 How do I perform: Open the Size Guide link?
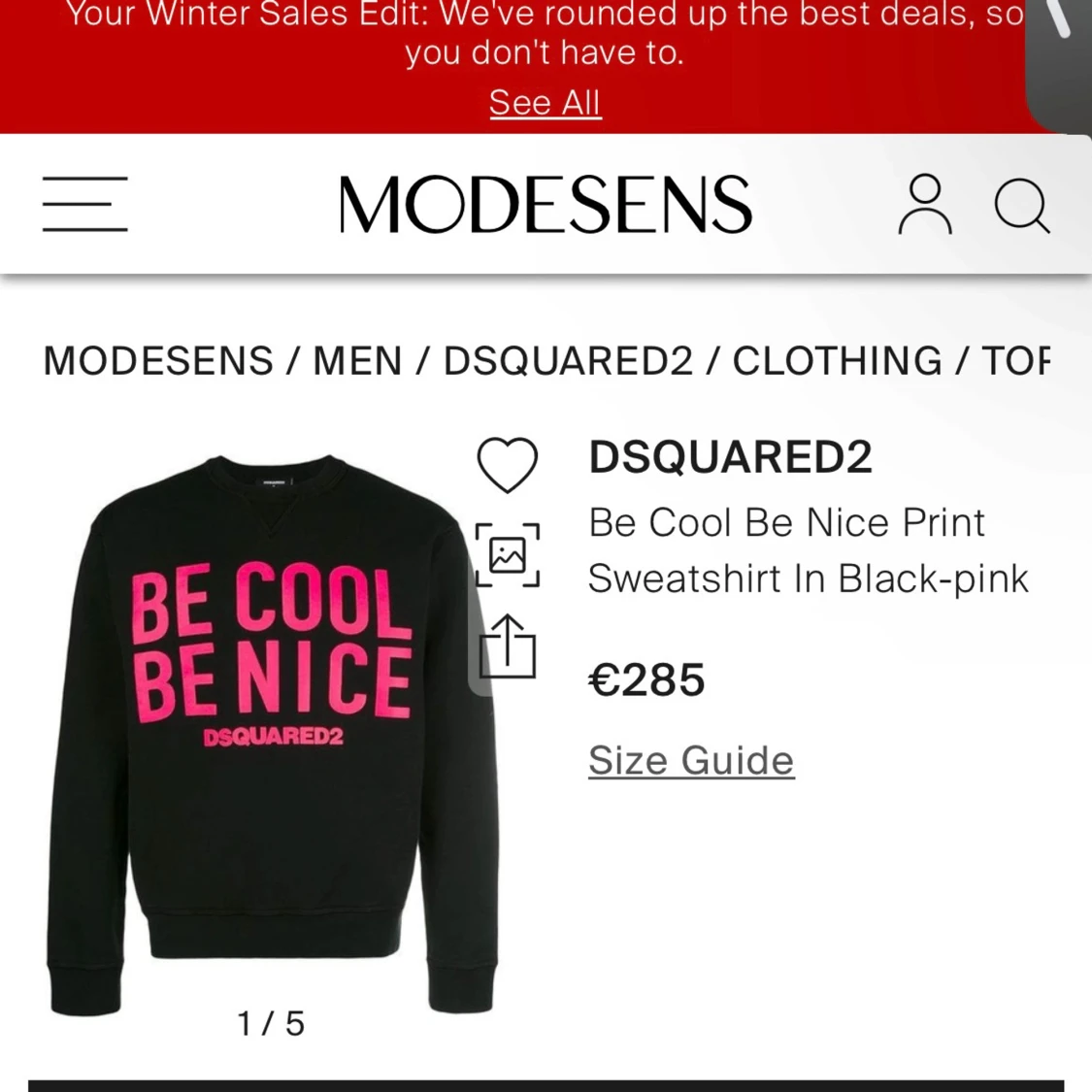[691, 760]
